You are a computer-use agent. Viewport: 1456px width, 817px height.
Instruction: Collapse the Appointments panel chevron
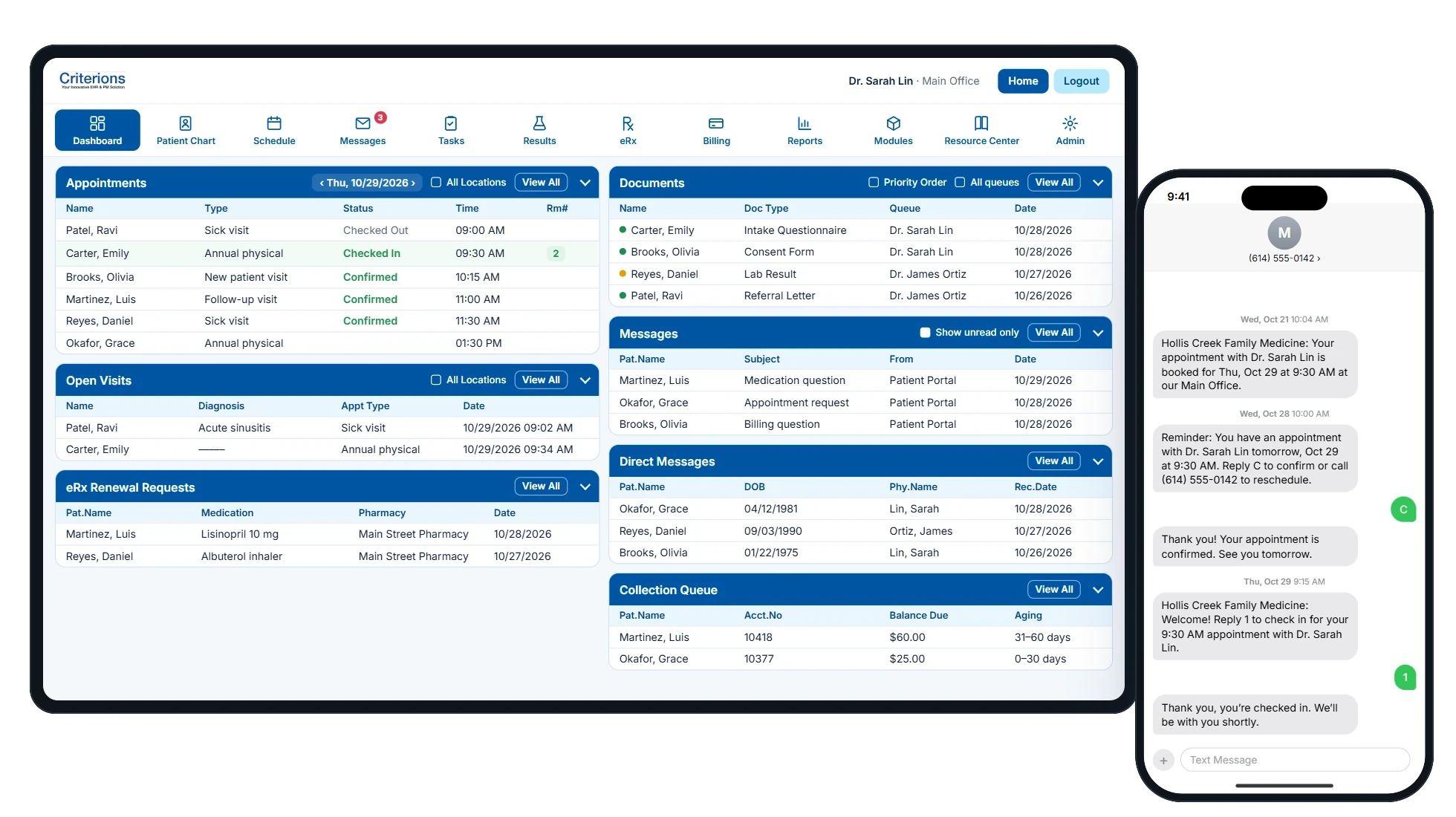coord(585,183)
